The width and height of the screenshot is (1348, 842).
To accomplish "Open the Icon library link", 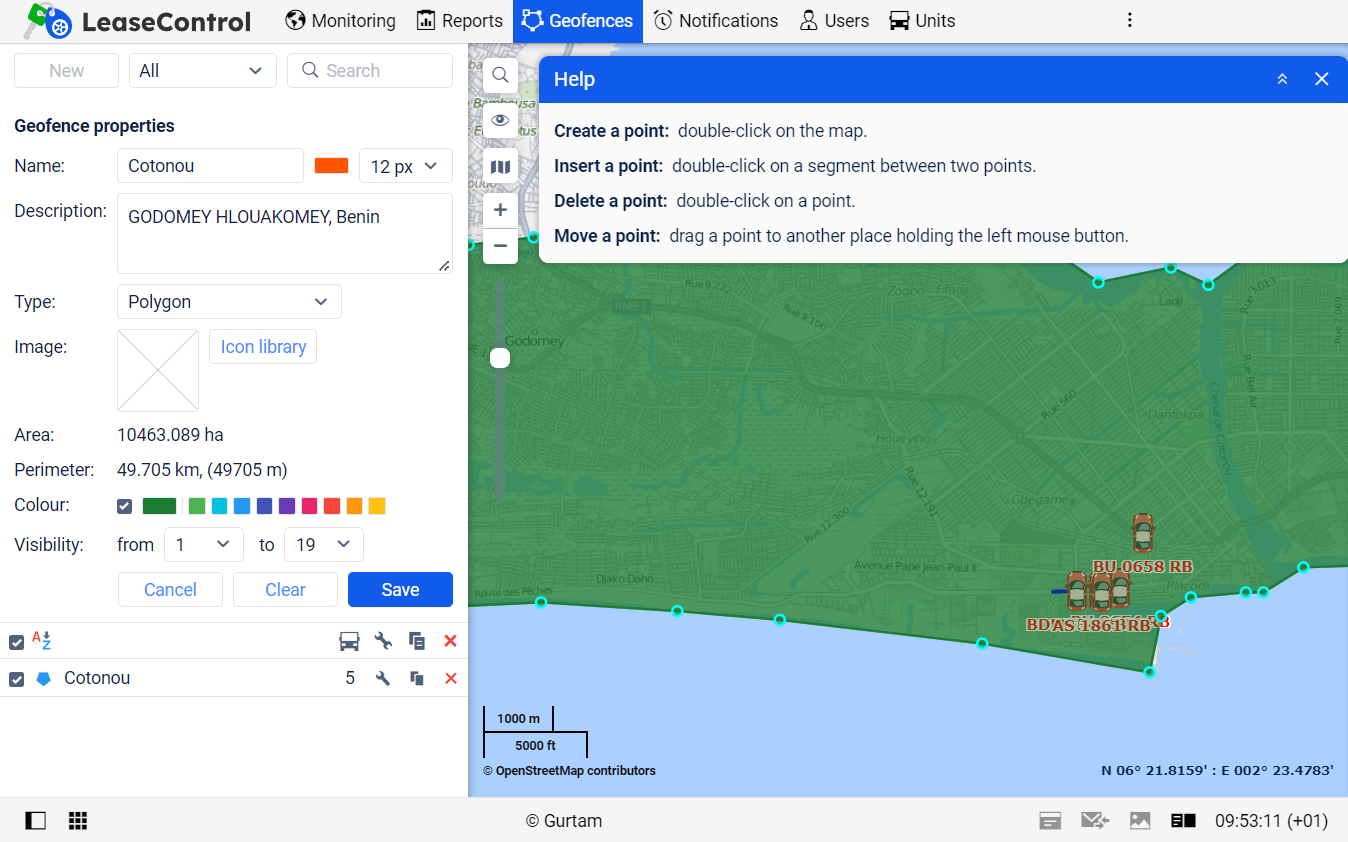I will pyautogui.click(x=262, y=346).
